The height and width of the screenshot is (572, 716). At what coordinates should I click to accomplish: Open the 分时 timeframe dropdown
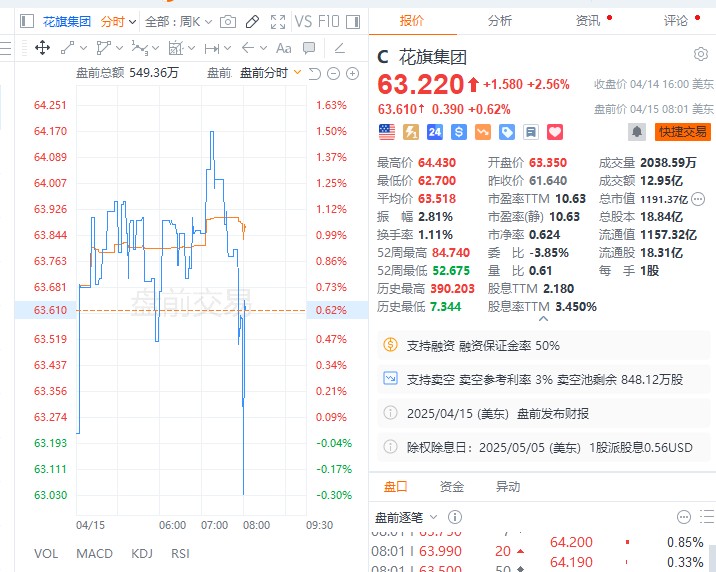click(118, 21)
